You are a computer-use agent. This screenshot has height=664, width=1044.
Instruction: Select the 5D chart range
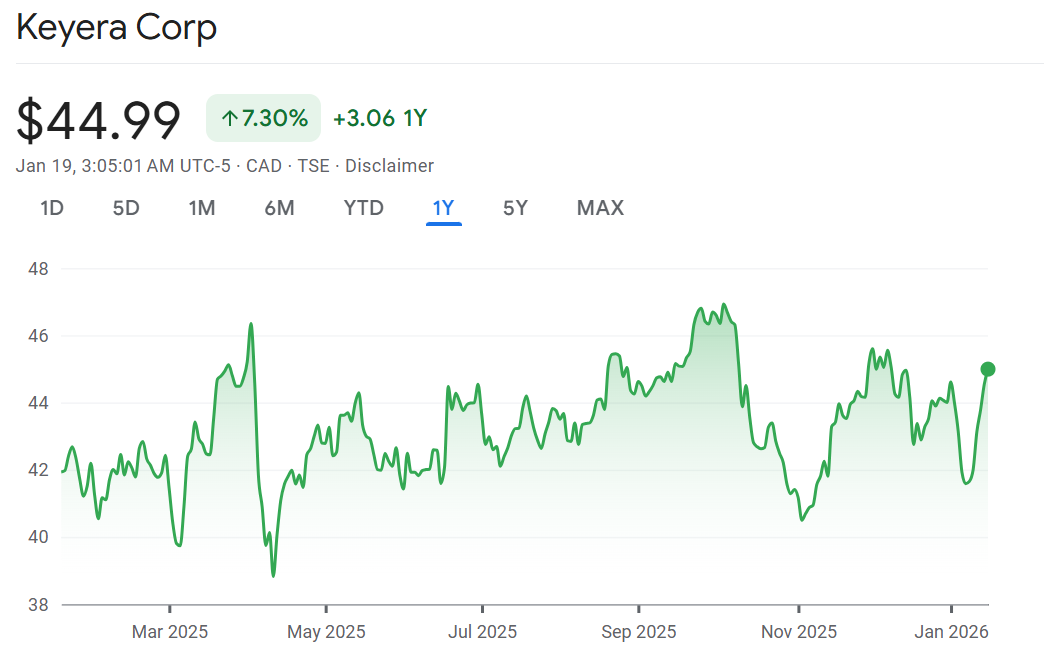126,208
